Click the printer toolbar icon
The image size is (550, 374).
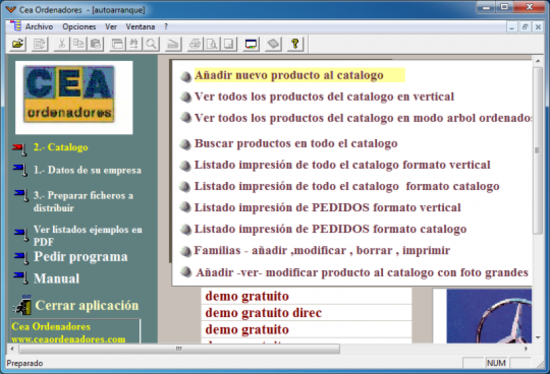click(195, 44)
